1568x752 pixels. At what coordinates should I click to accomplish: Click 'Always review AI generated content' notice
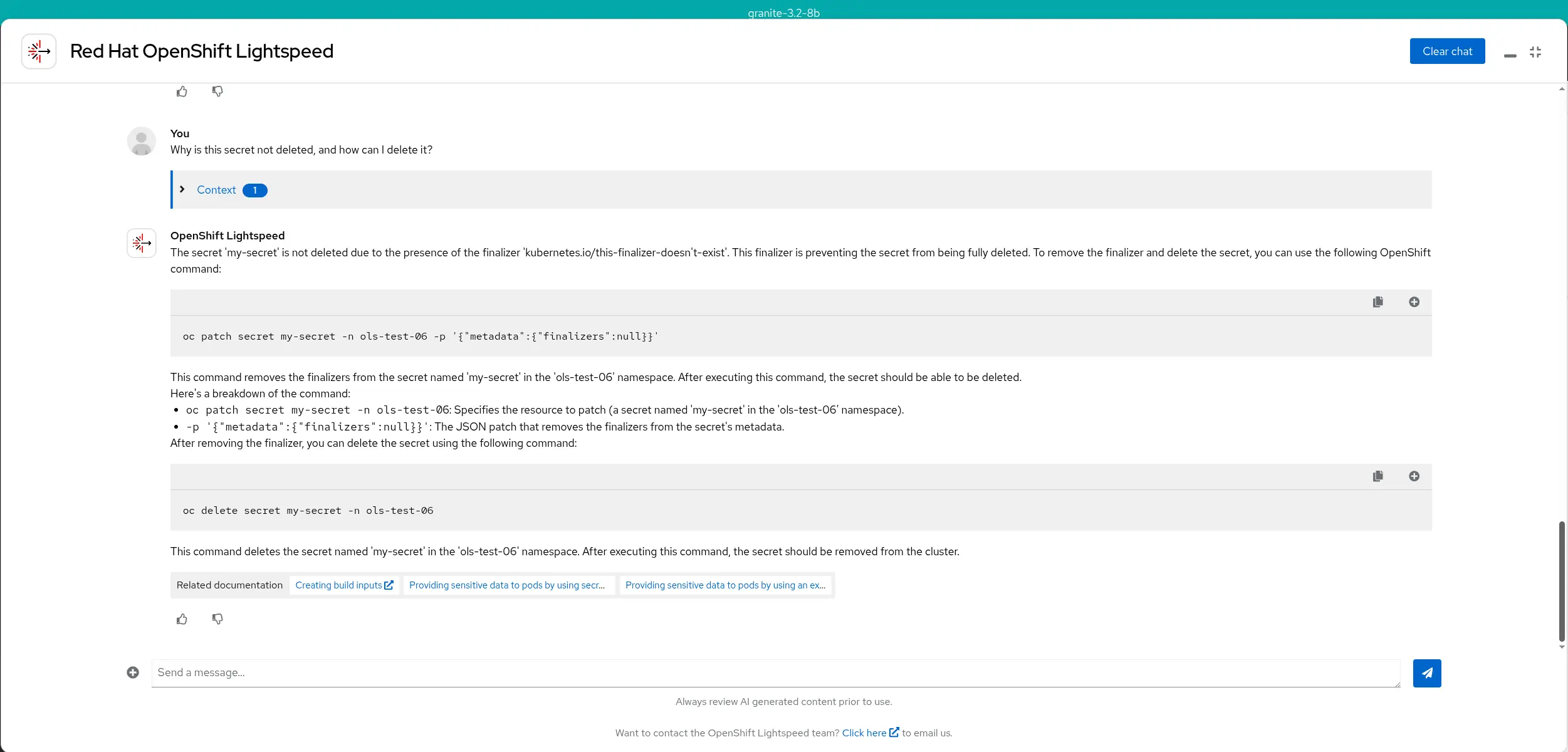[x=783, y=702]
